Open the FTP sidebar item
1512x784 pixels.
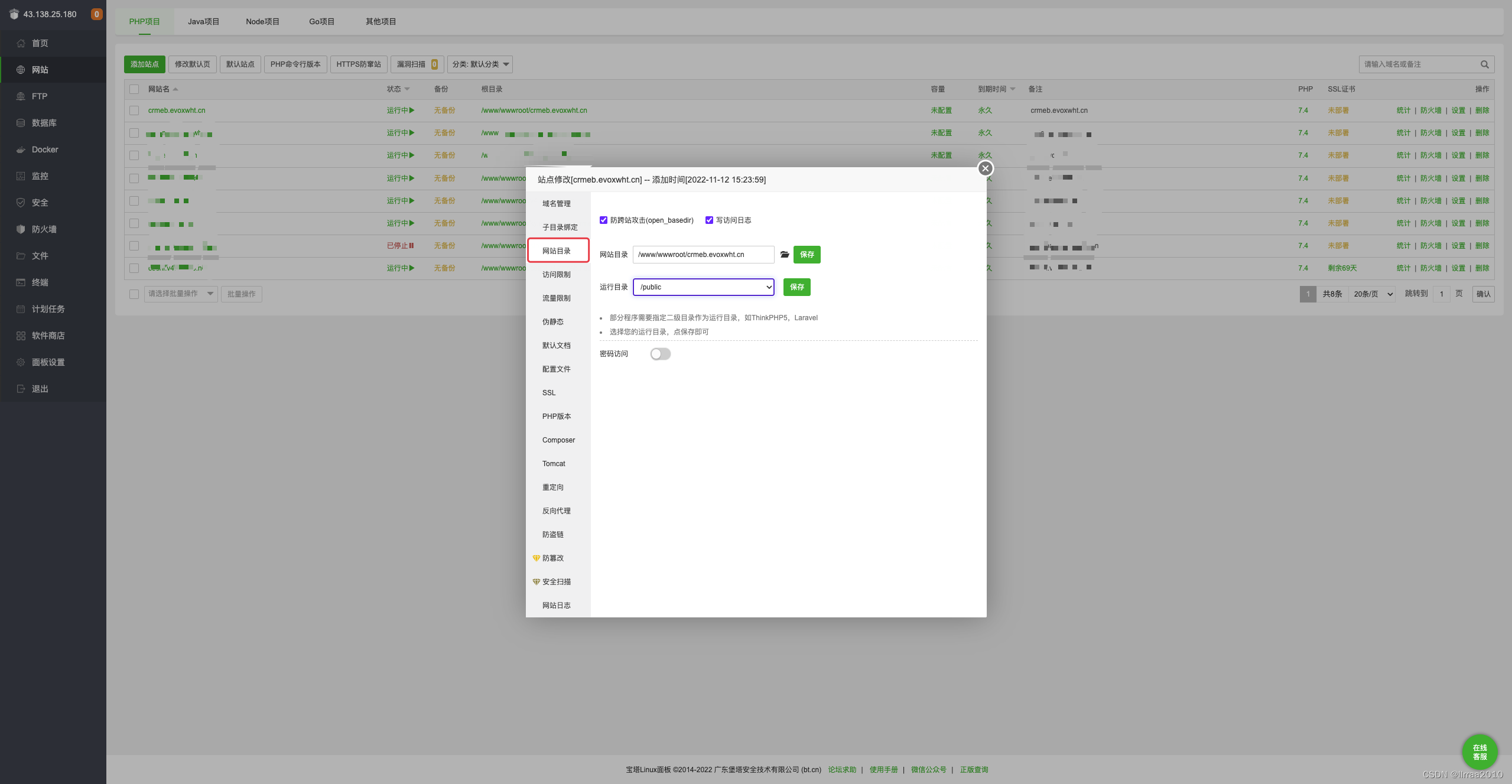click(x=53, y=96)
